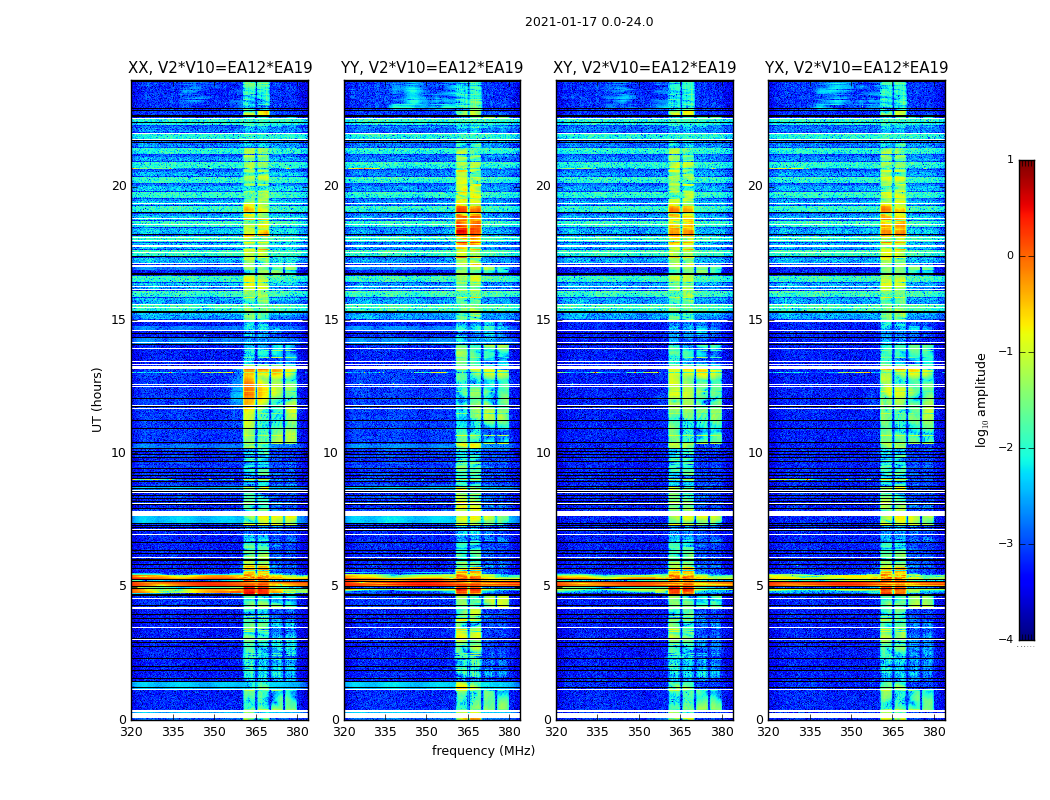
Task: Click the 'UT (hours)' y-axis label
Action: (x=98, y=399)
